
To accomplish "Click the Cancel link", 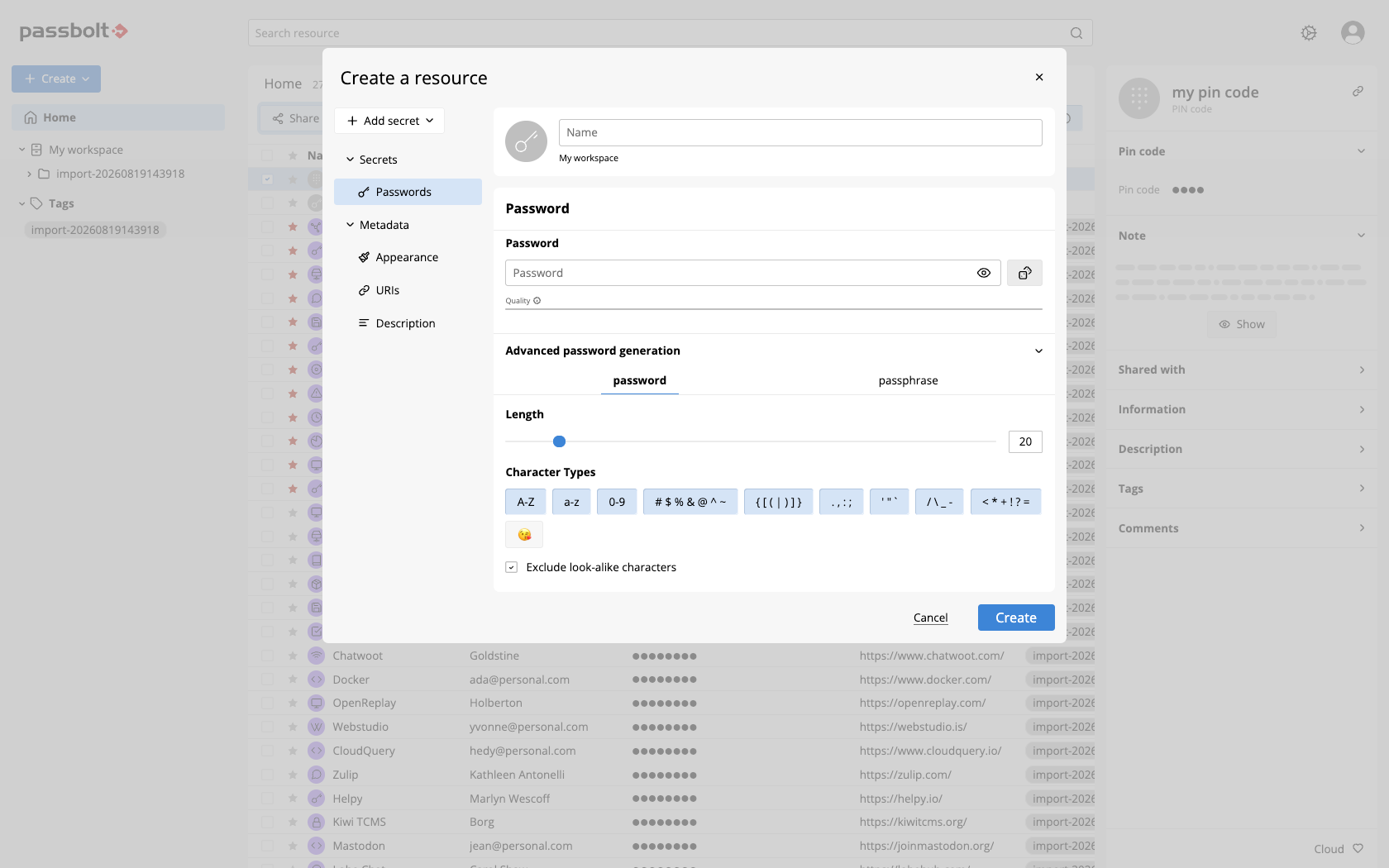I will click(x=930, y=618).
